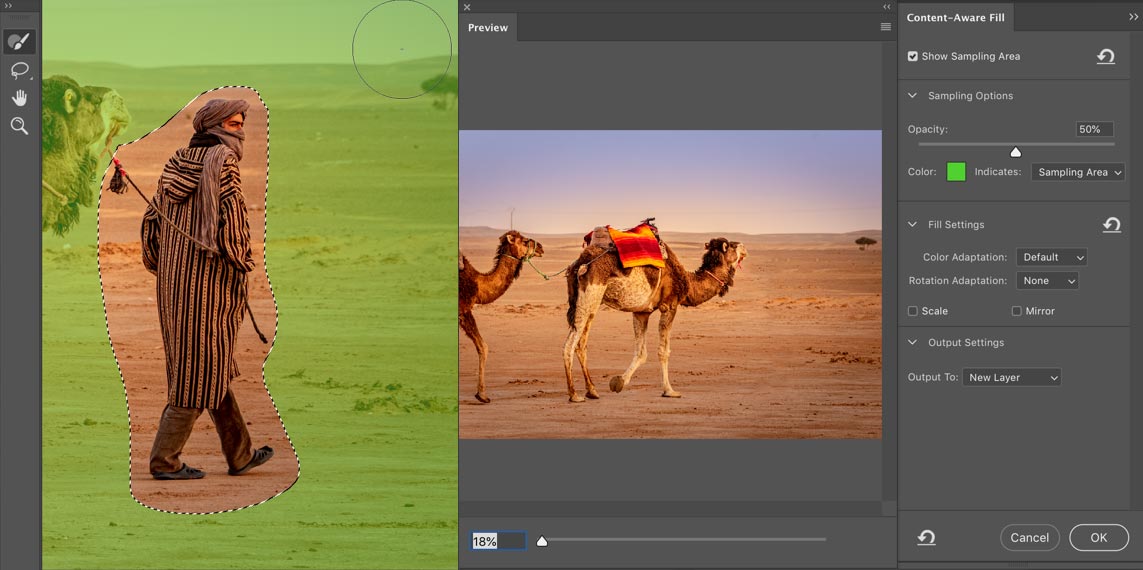Enable the Scale checkbox
This screenshot has height=570, width=1143.
pyautogui.click(x=913, y=311)
